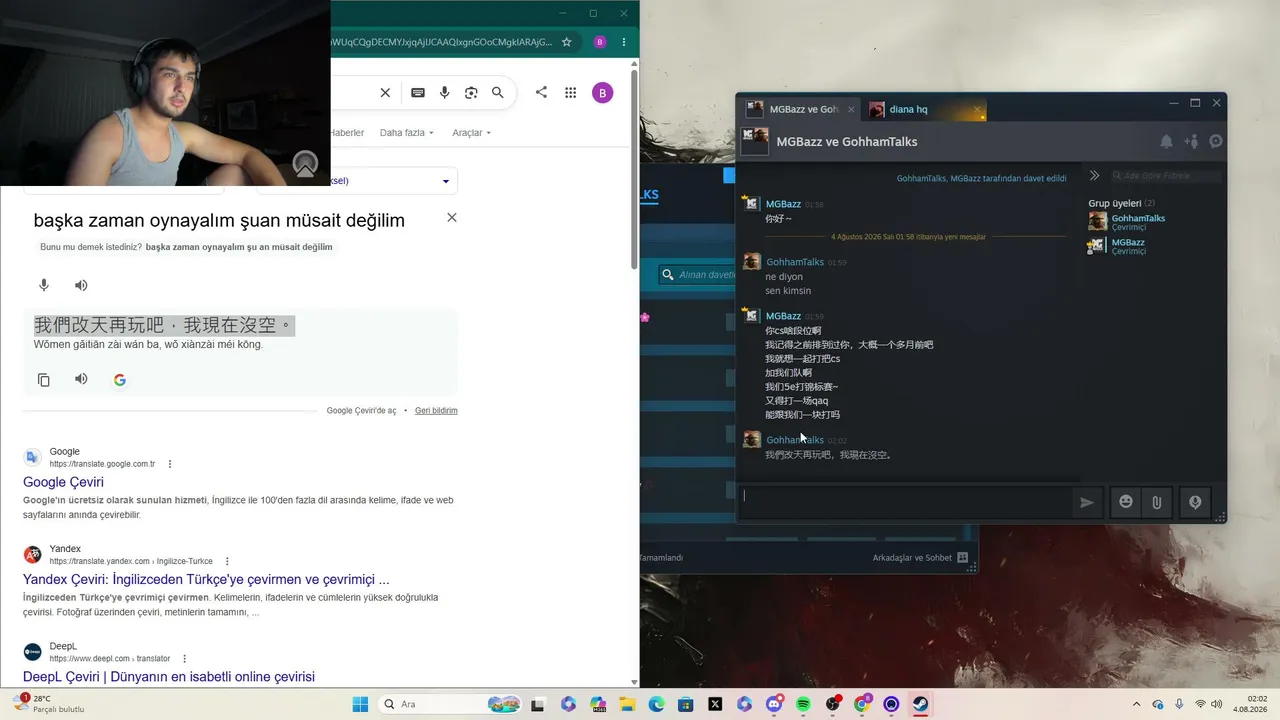
Task: Open Steam from the taskbar
Action: [921, 704]
